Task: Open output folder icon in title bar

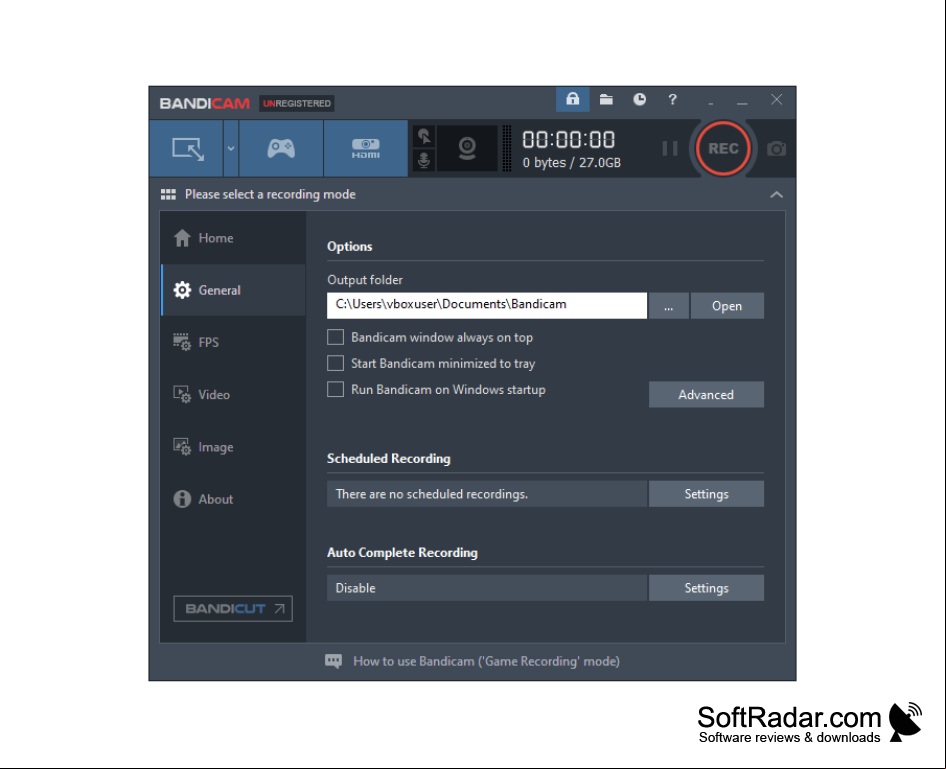Action: point(606,100)
